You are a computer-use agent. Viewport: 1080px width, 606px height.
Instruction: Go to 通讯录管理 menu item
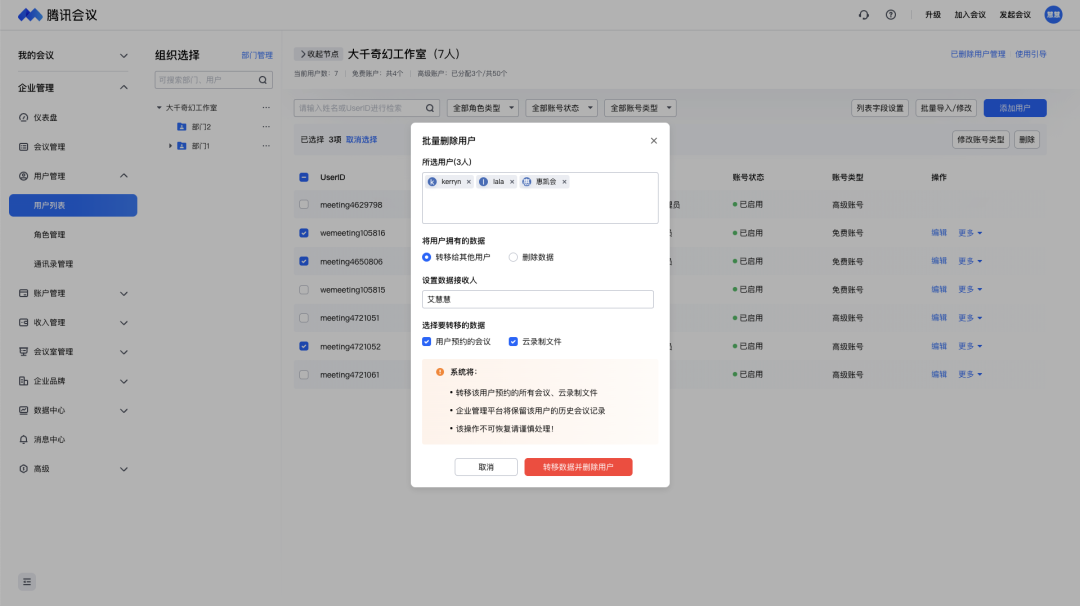[54, 264]
